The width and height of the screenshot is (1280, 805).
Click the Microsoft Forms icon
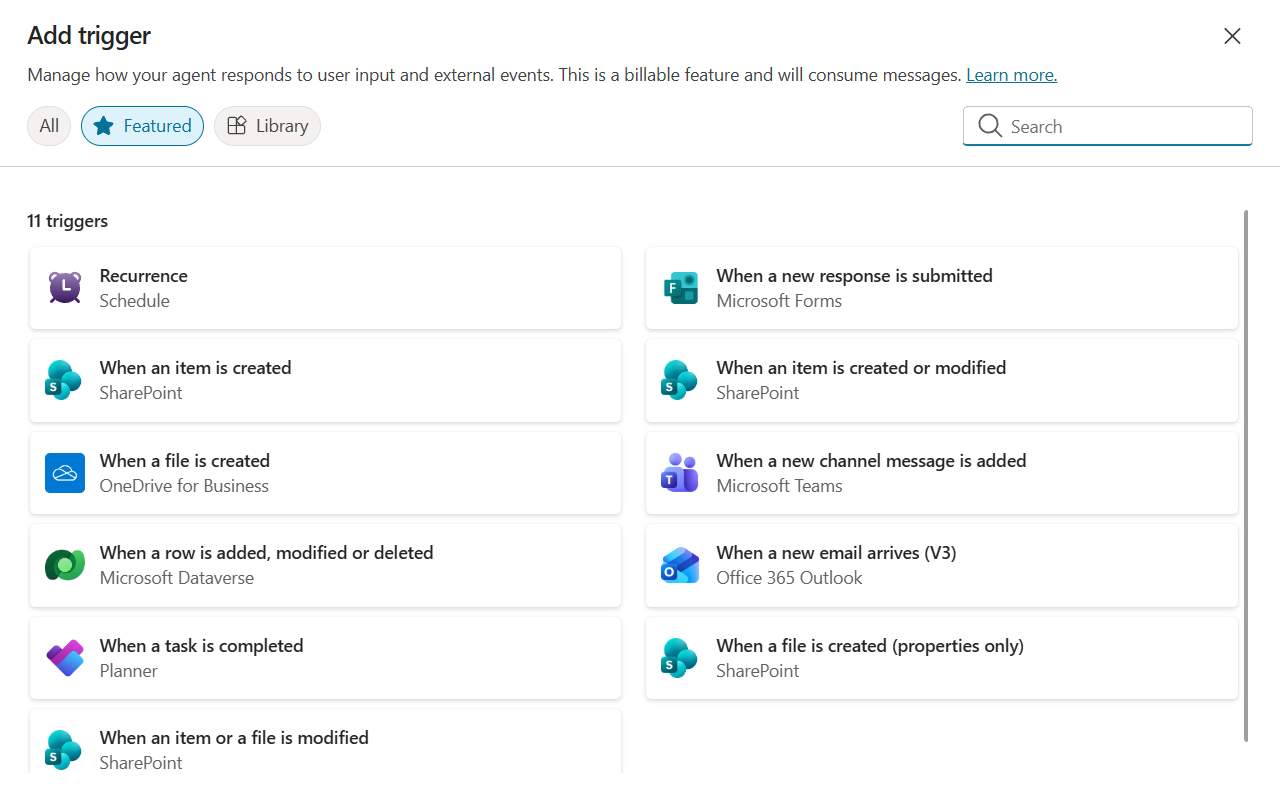click(681, 288)
